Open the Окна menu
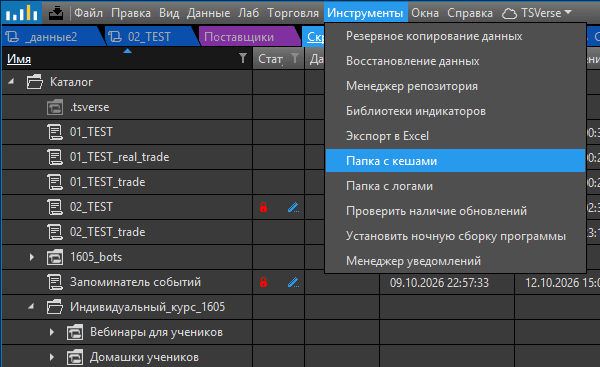600x367 pixels. click(425, 13)
